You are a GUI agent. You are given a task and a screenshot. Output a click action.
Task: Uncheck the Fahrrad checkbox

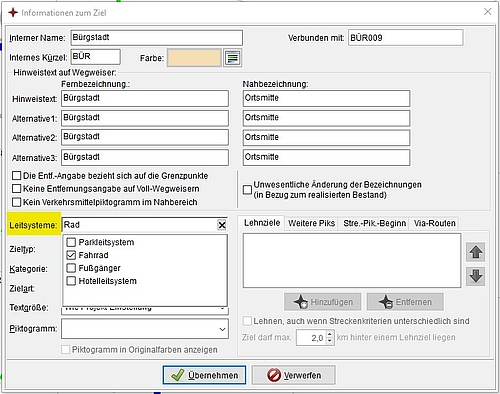click(71, 255)
